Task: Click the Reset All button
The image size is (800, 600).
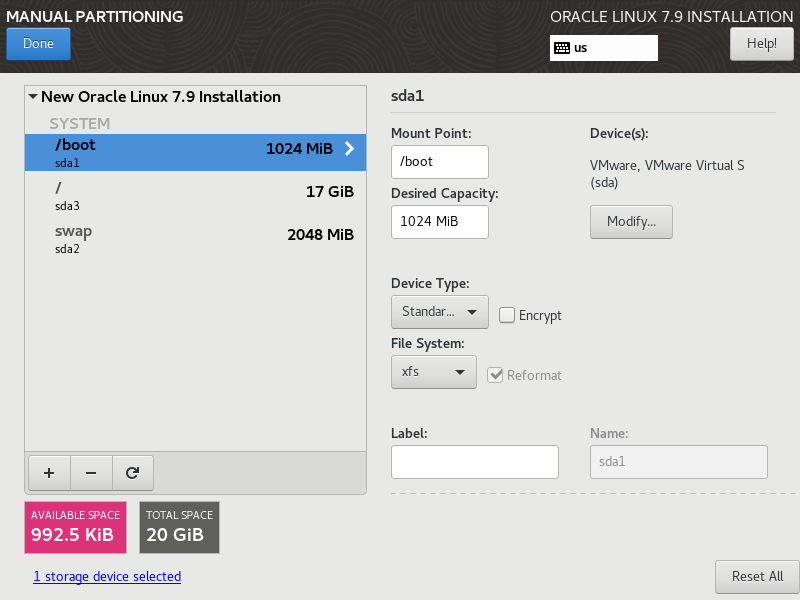Action: coord(757,577)
